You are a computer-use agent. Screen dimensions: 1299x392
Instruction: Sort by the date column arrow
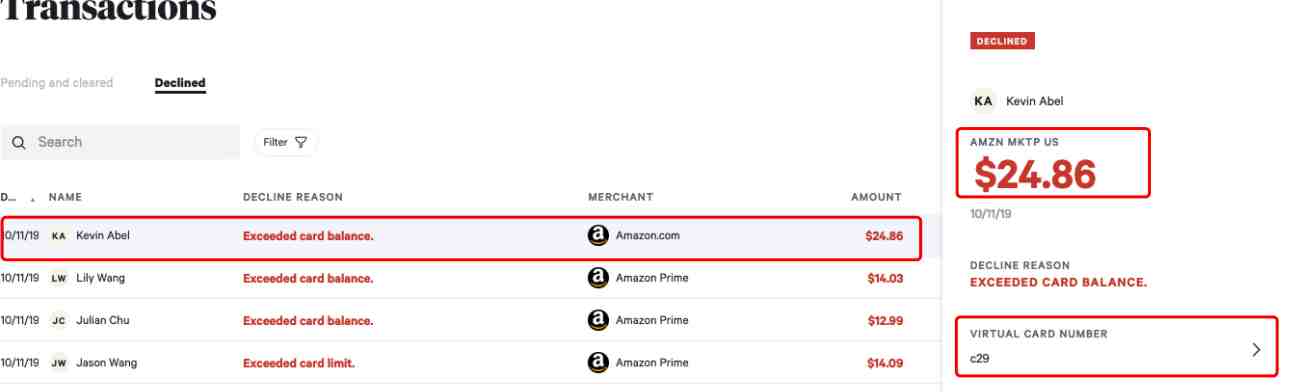coord(33,199)
